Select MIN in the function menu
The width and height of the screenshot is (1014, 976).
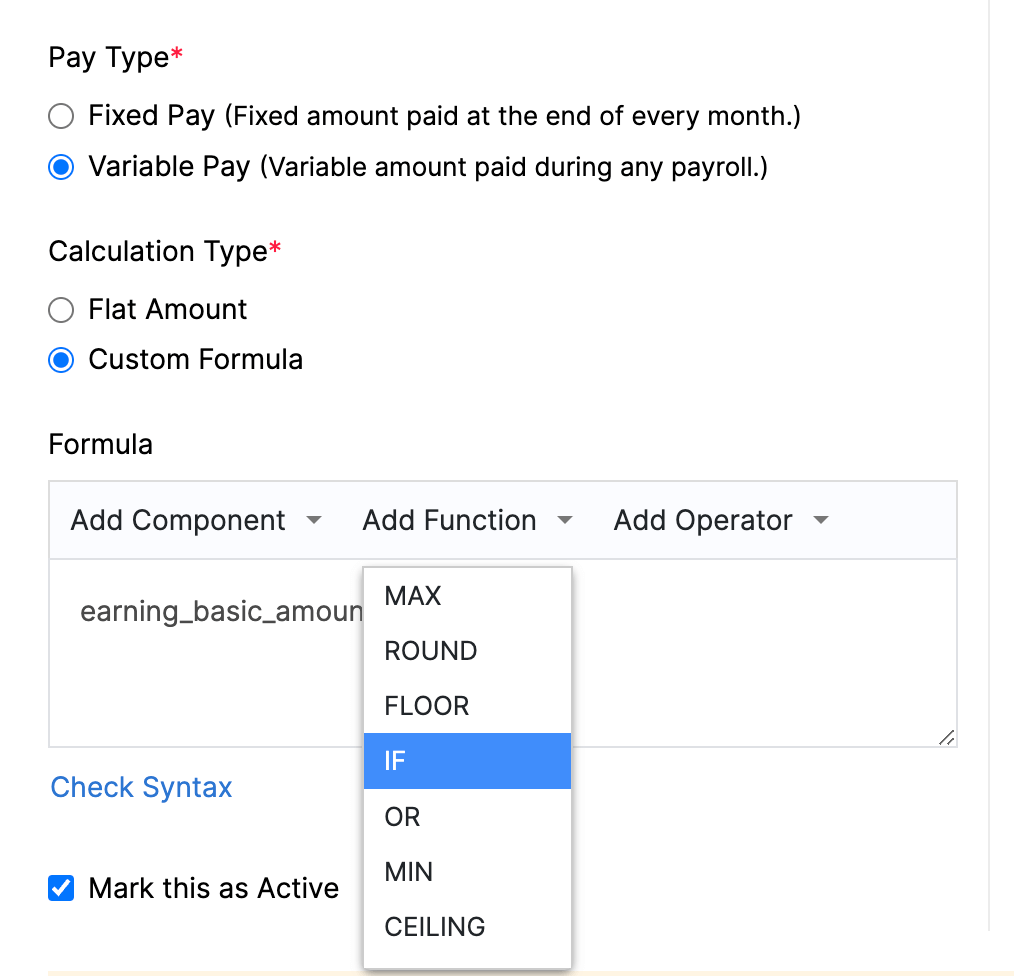coord(408,872)
